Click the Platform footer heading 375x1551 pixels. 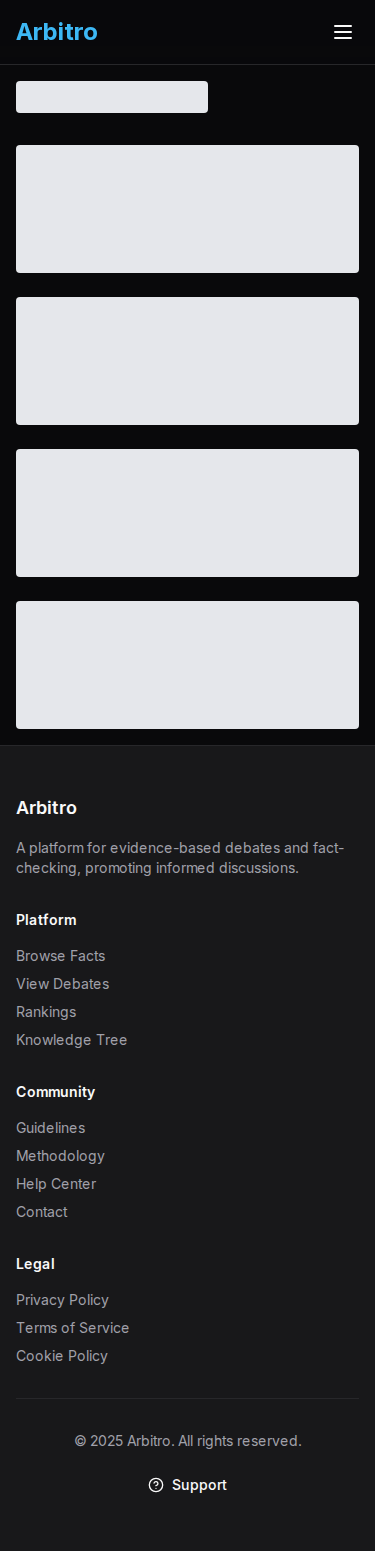[46, 920]
